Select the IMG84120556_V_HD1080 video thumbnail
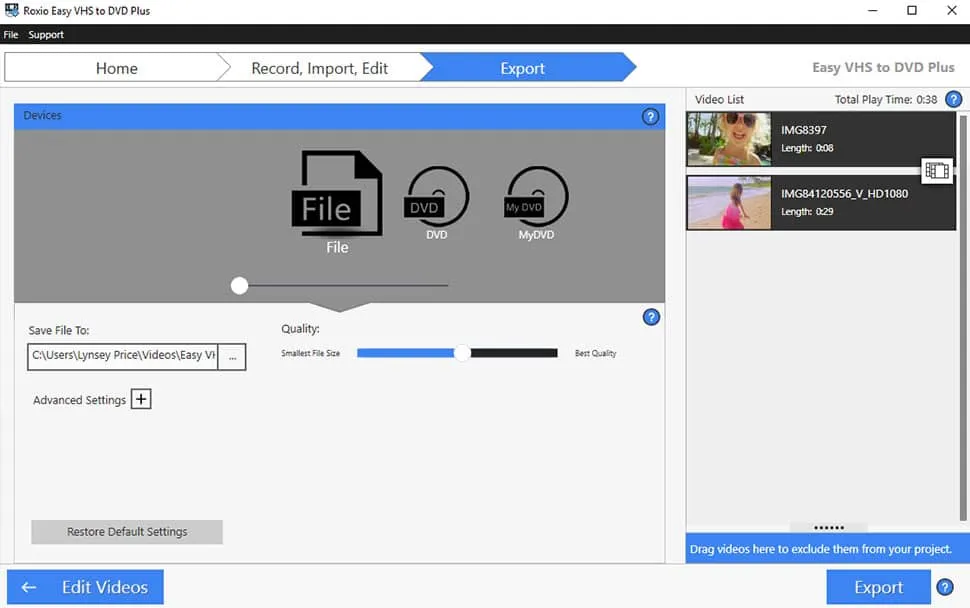The width and height of the screenshot is (970, 608). 729,203
